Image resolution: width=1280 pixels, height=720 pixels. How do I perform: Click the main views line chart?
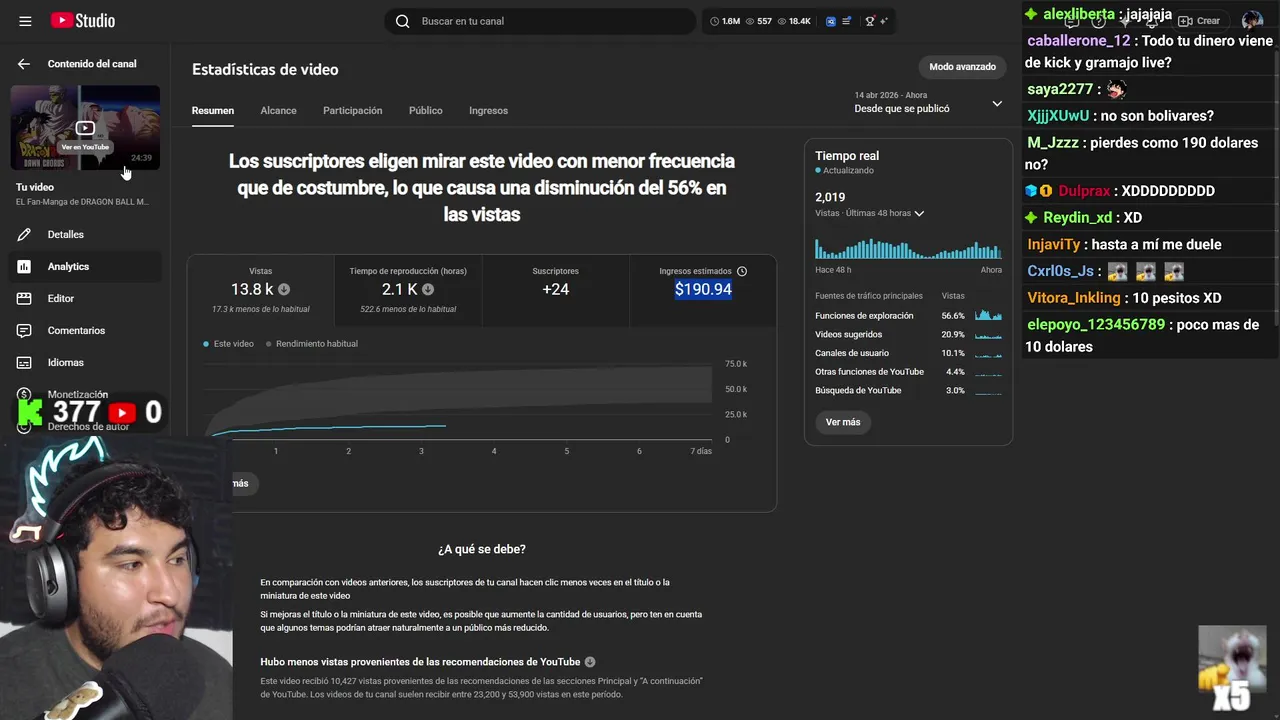click(x=460, y=400)
